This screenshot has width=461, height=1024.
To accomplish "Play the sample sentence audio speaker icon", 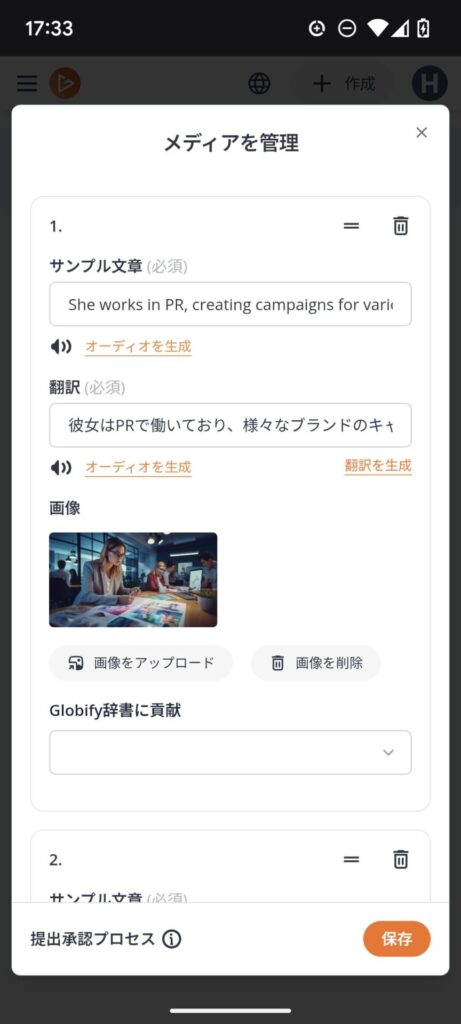I will (x=61, y=347).
